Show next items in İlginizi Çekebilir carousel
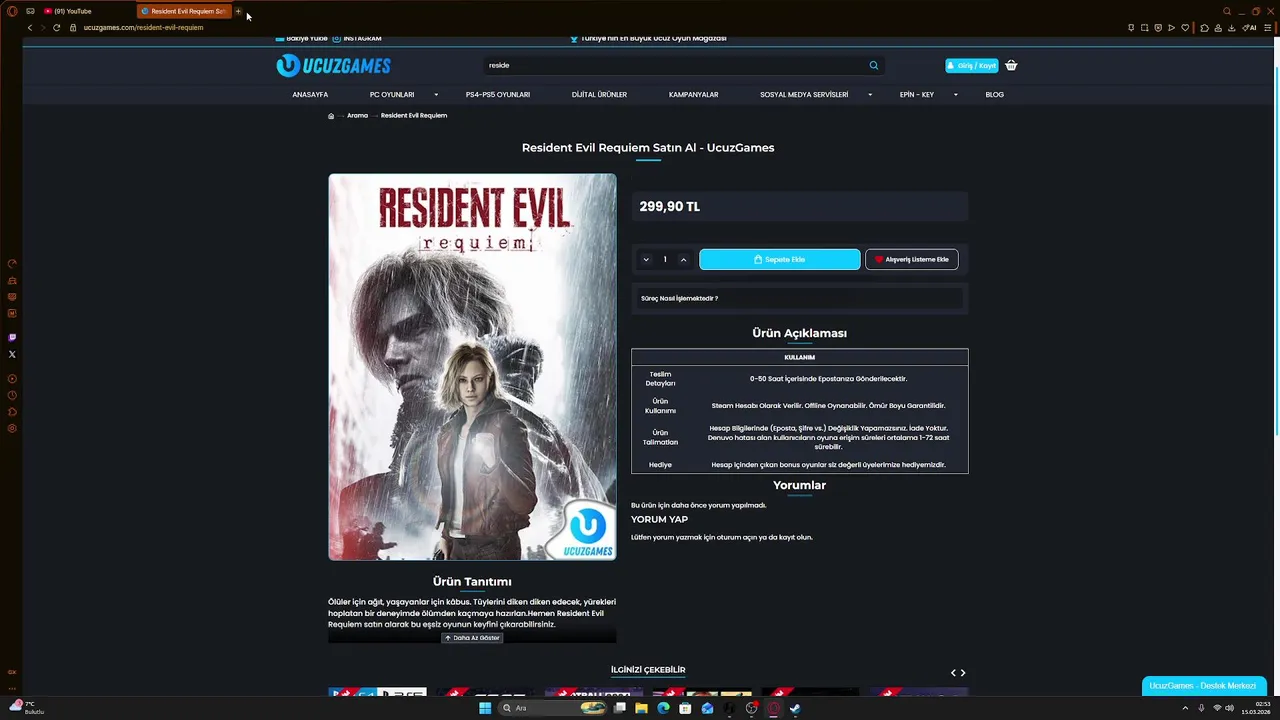 [963, 673]
